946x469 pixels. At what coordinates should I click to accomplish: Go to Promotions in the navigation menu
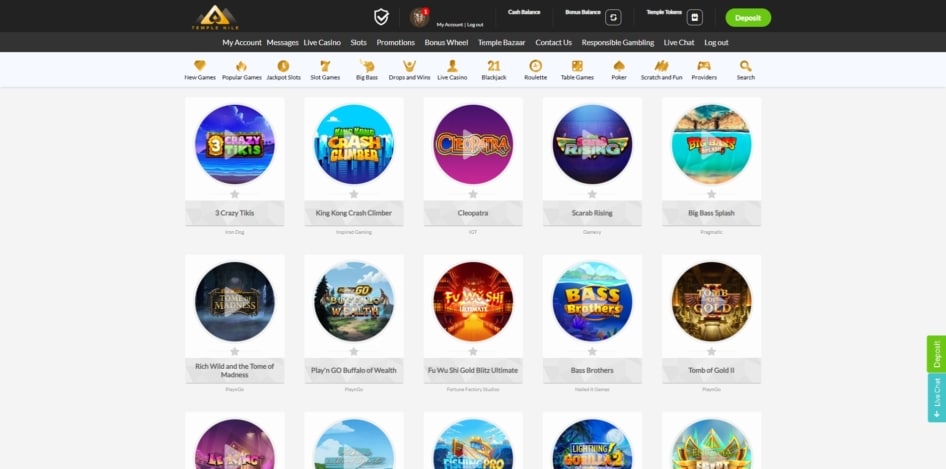click(x=395, y=43)
